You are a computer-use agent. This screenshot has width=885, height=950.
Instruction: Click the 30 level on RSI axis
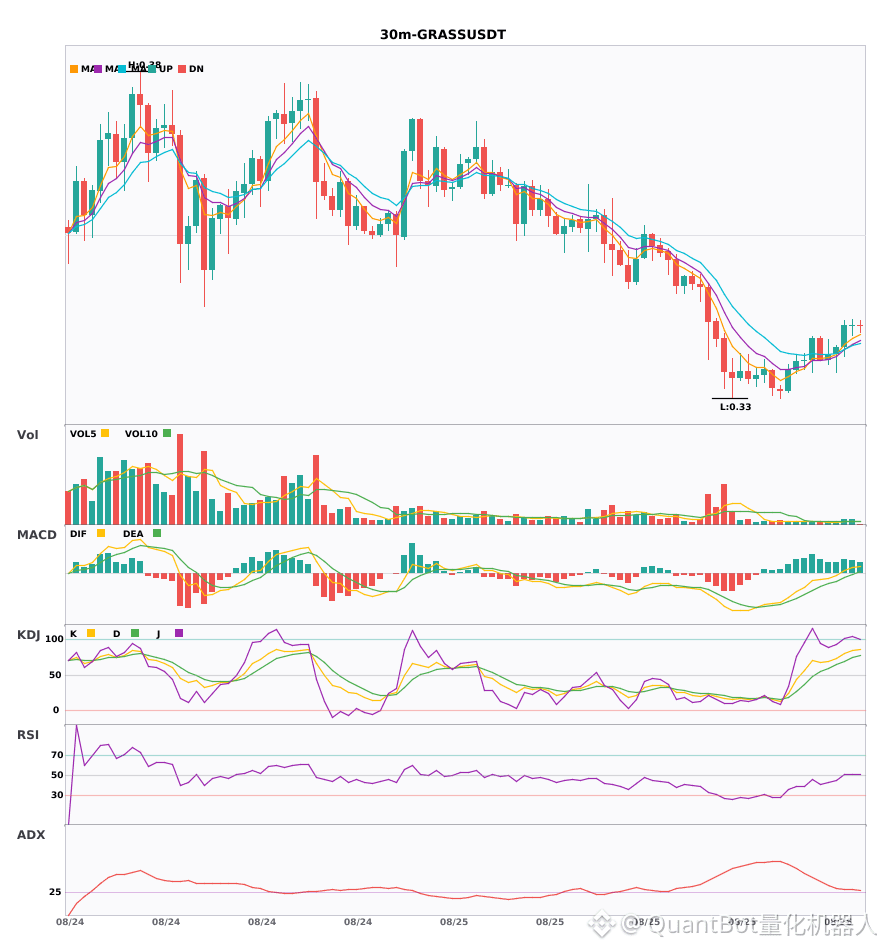point(57,795)
